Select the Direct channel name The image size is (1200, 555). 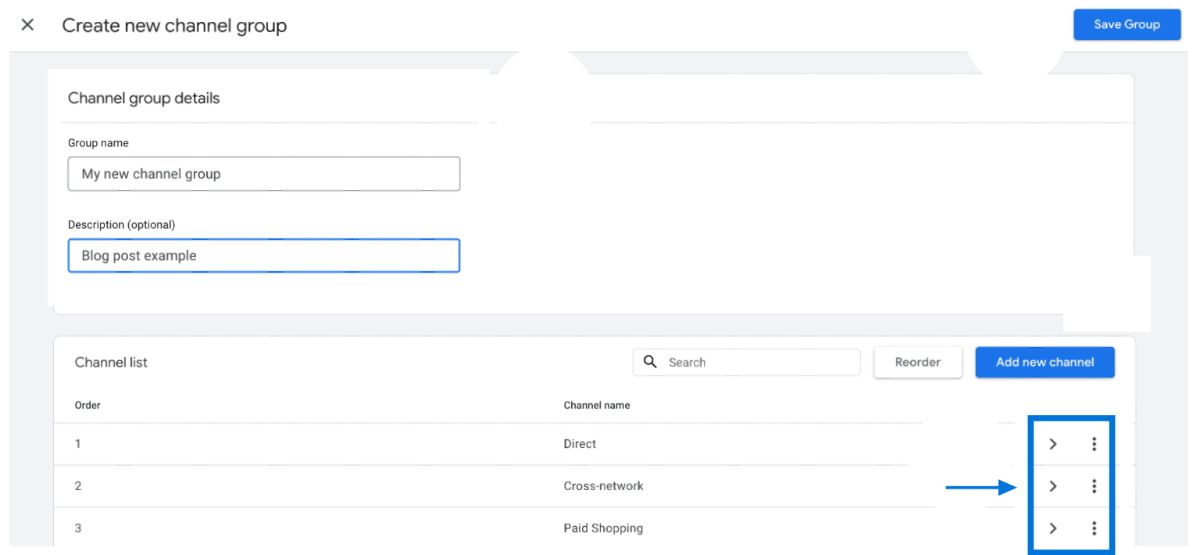click(580, 444)
